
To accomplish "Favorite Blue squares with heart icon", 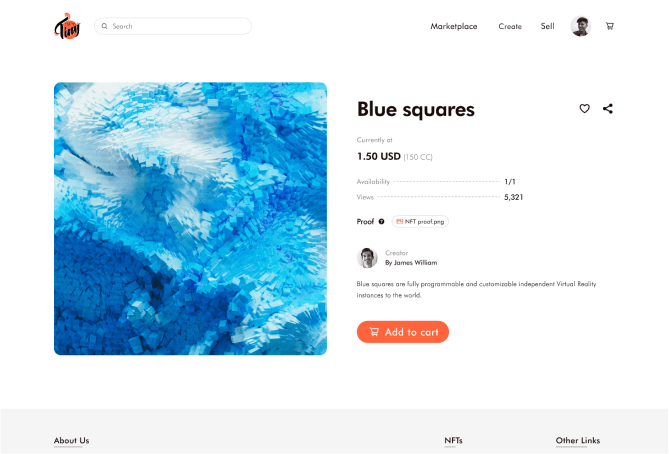I will (585, 108).
